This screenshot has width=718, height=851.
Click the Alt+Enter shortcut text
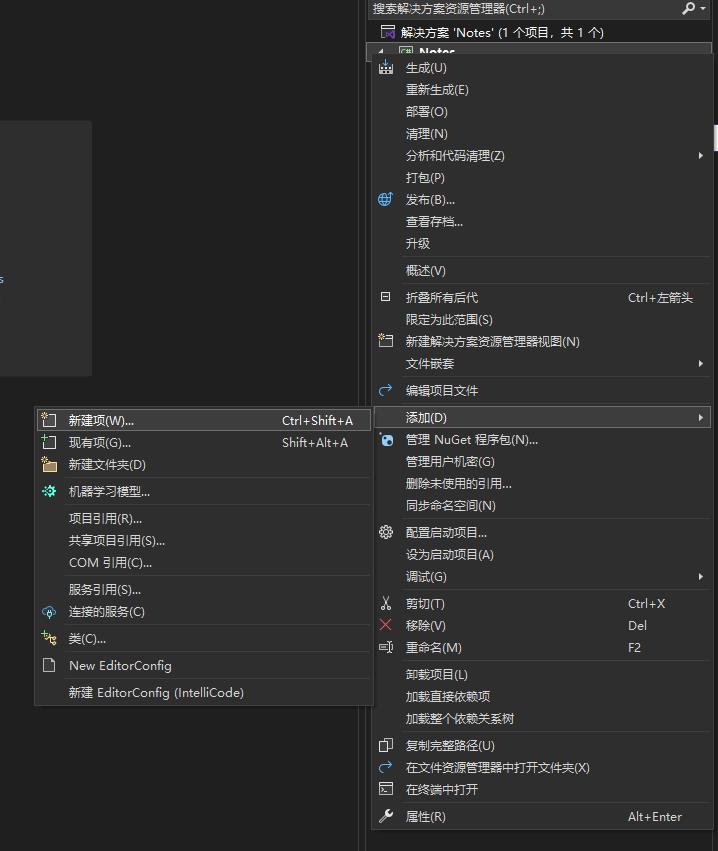click(x=655, y=817)
